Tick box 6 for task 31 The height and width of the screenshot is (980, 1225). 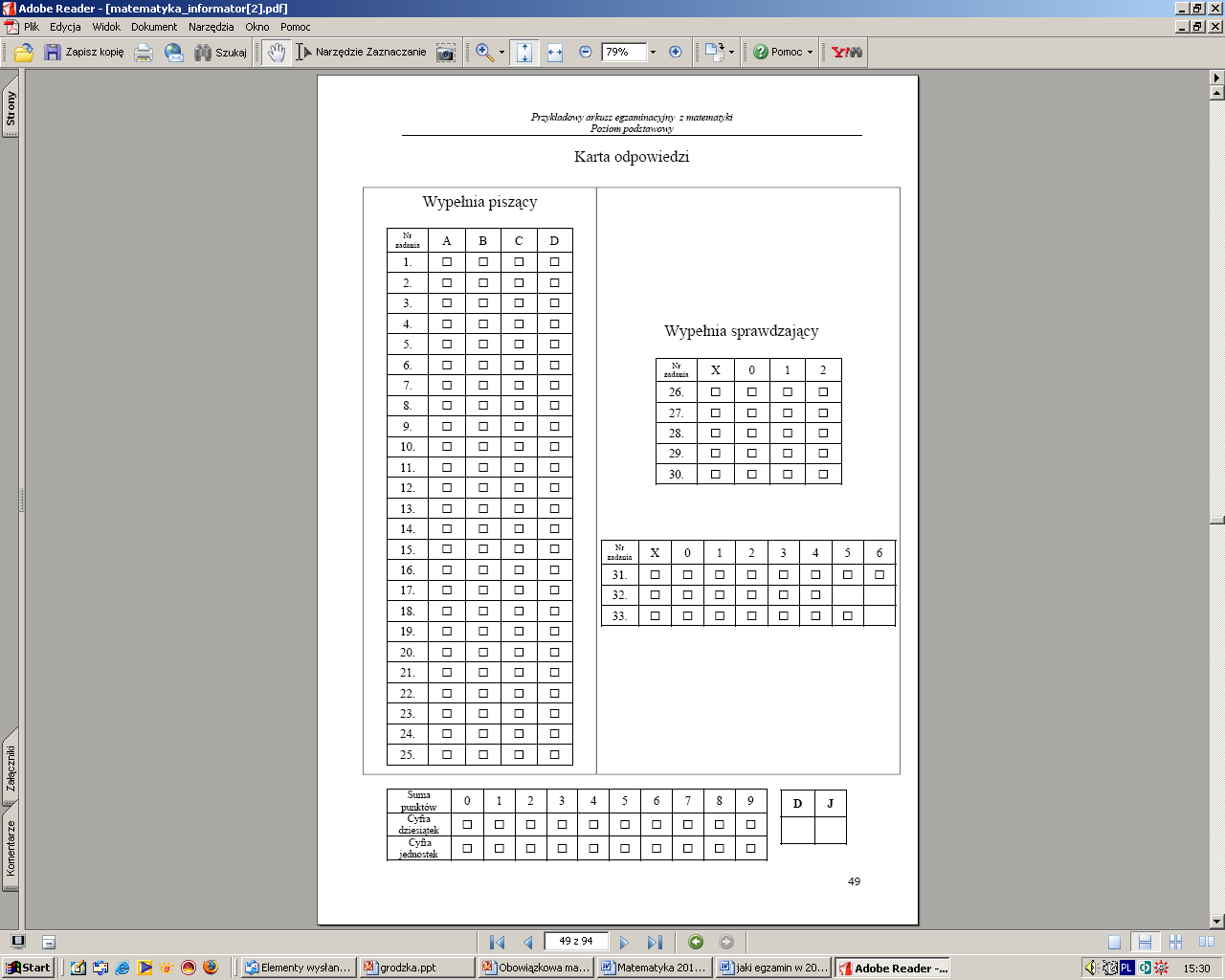click(x=880, y=574)
